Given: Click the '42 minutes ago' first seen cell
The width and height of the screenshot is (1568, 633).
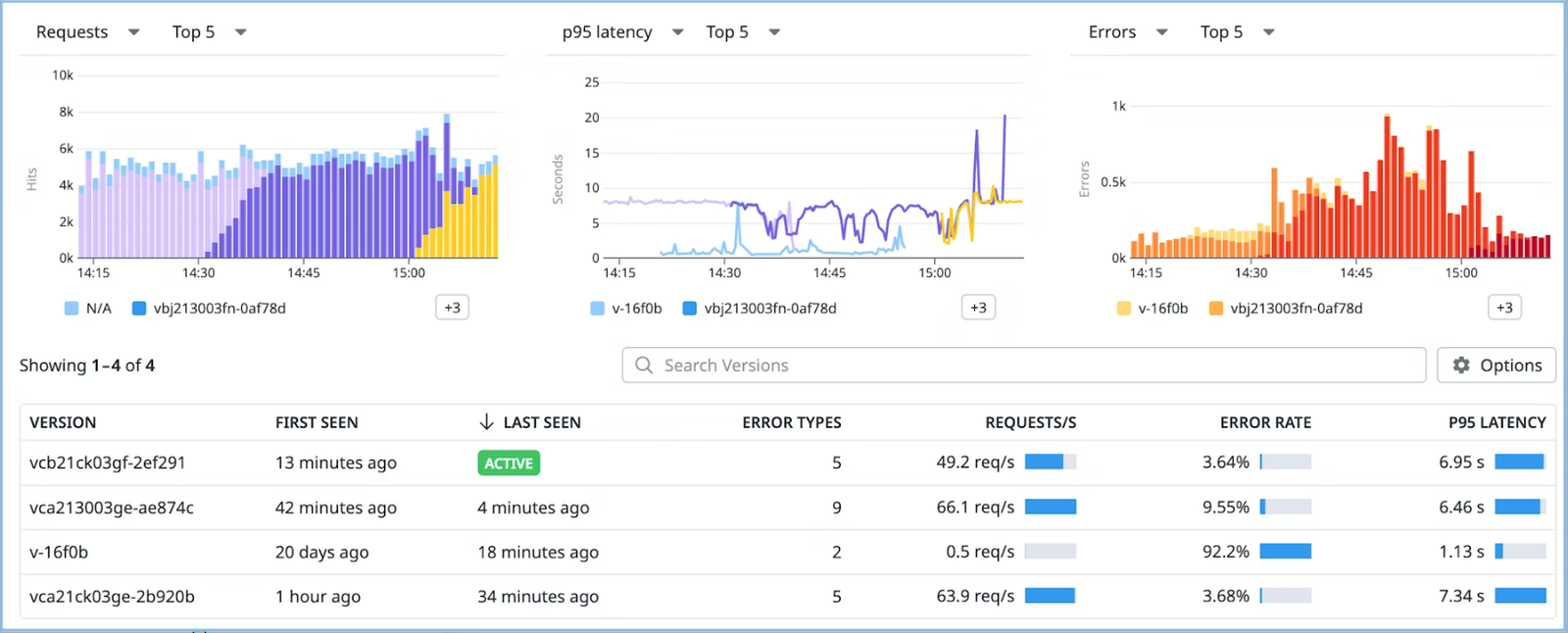Looking at the screenshot, I should [336, 508].
